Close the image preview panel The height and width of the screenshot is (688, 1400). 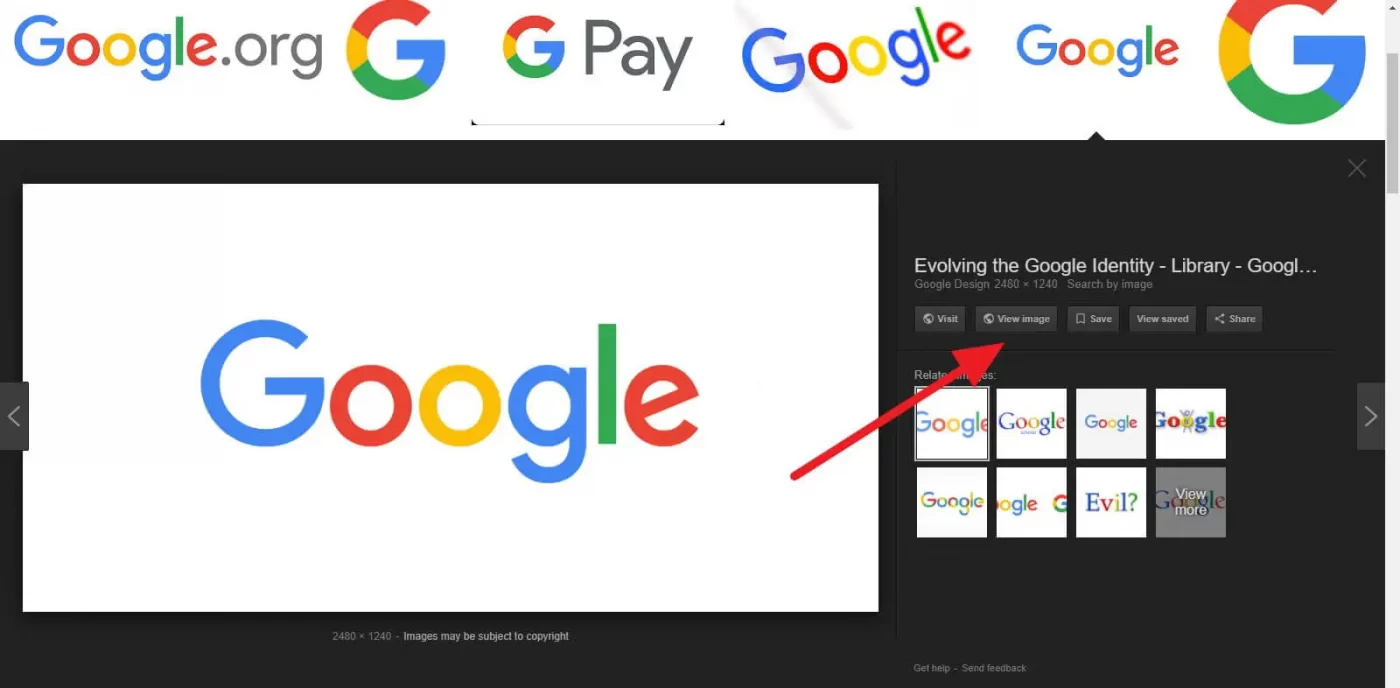pos(1356,169)
